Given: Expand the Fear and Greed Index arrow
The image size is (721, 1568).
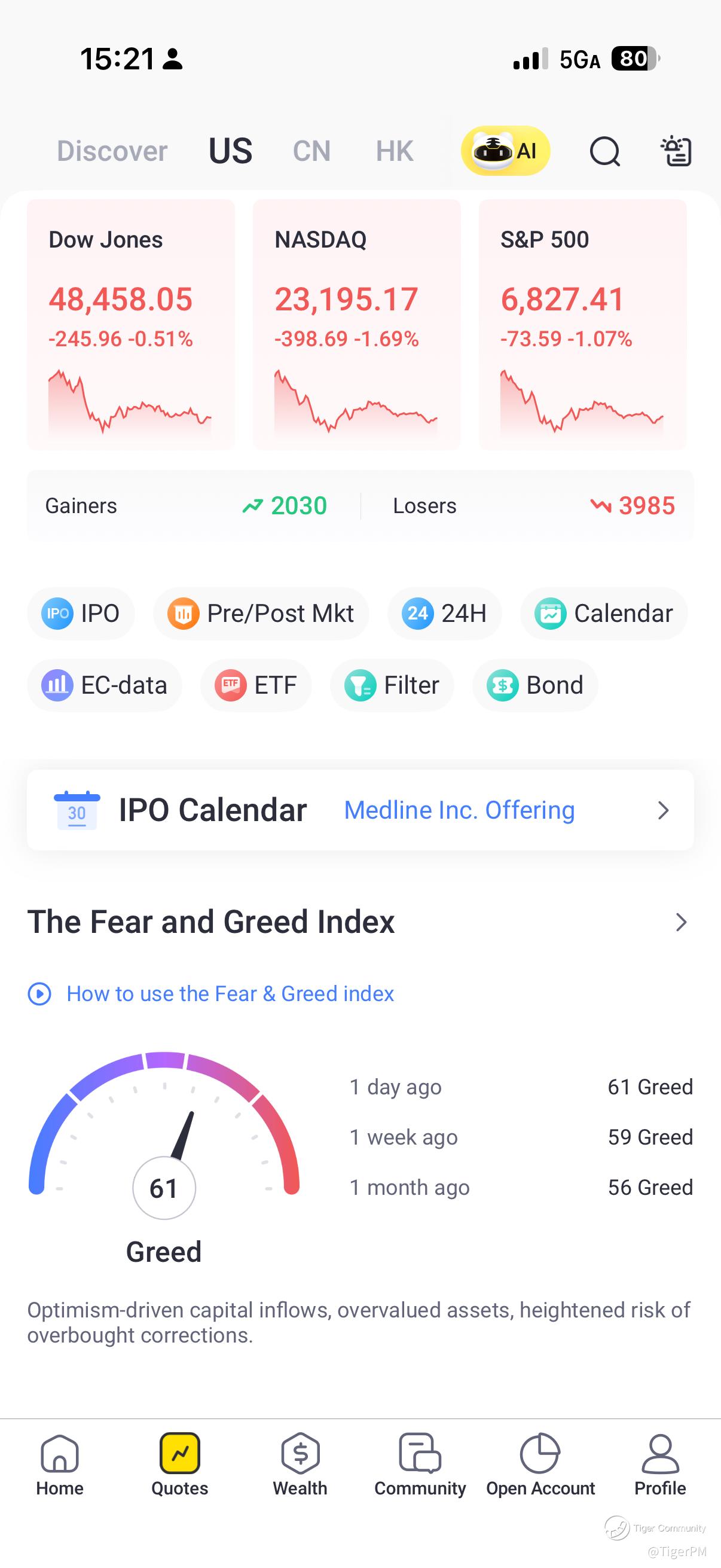Looking at the screenshot, I should [682, 922].
